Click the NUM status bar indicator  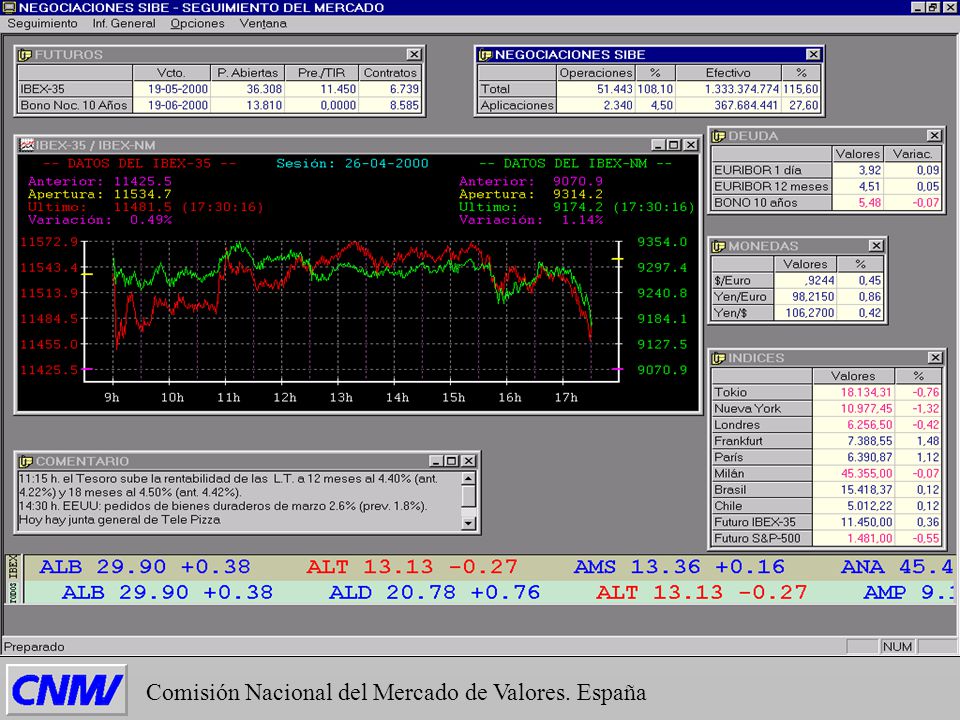(x=897, y=647)
